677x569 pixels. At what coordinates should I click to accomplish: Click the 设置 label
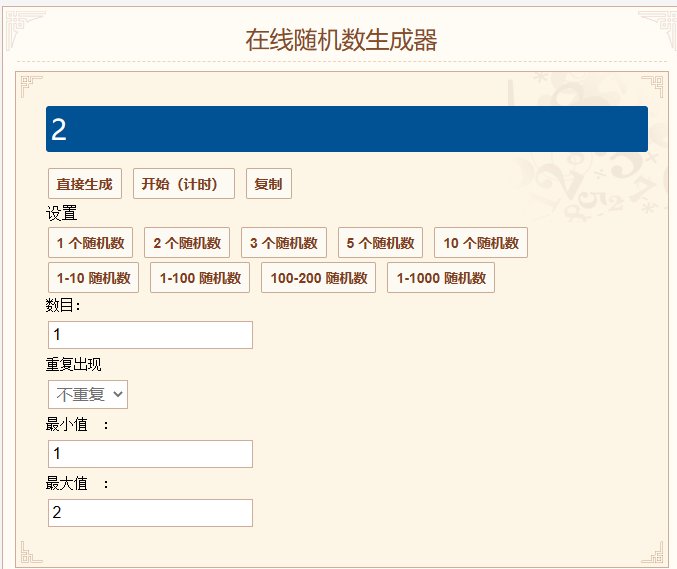click(x=62, y=213)
